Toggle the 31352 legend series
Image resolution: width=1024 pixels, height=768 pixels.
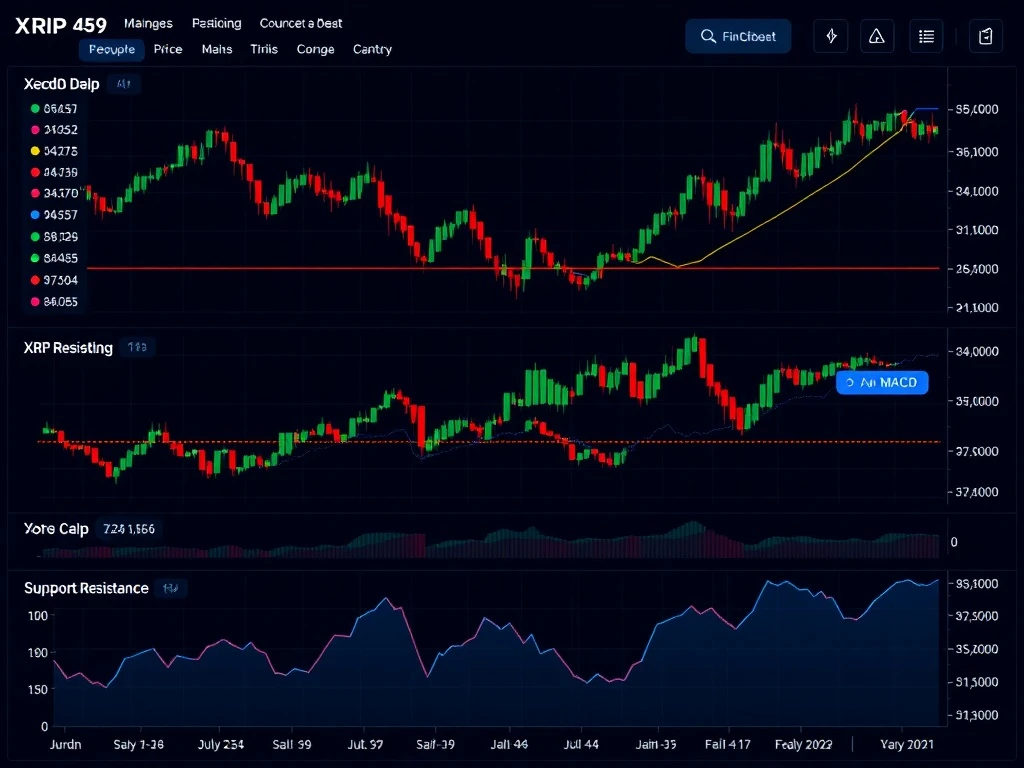point(60,129)
